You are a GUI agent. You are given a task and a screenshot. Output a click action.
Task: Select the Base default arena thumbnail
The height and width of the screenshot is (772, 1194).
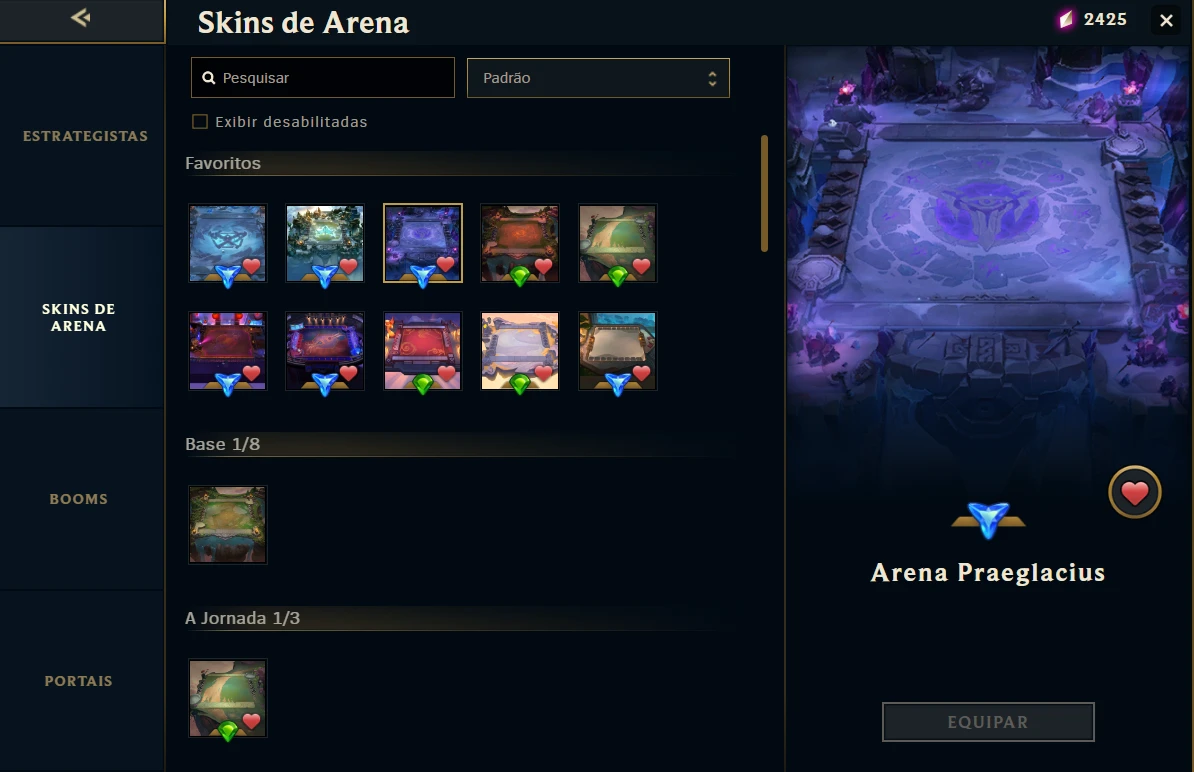[x=228, y=525]
